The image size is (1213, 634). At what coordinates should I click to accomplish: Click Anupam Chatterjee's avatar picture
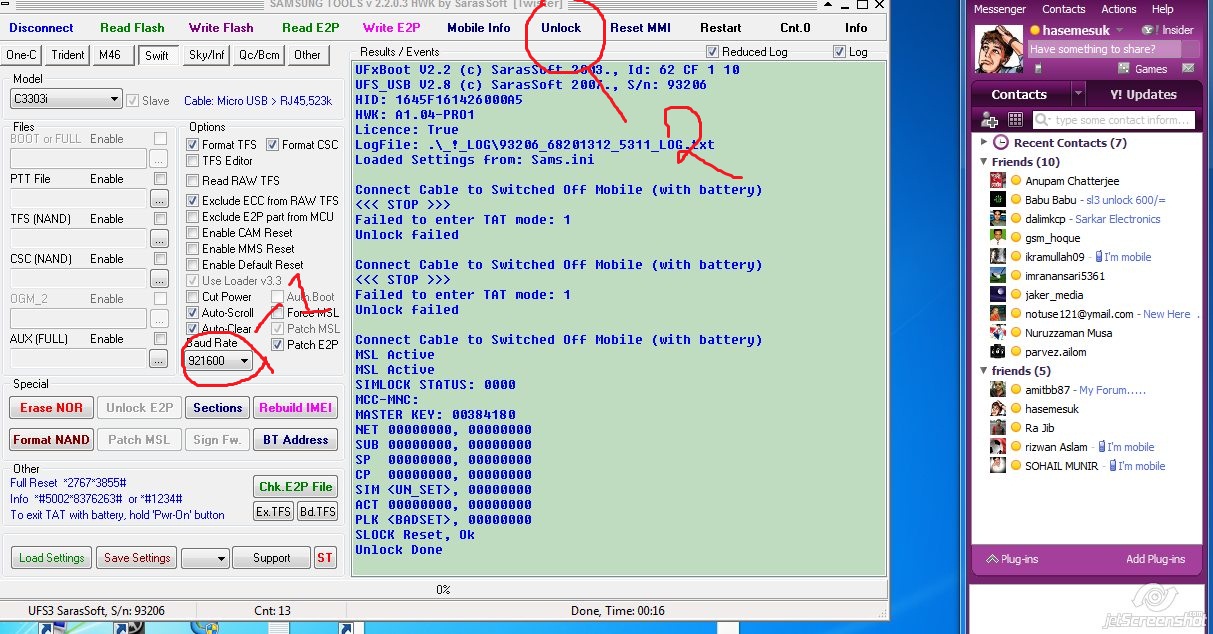[x=997, y=181]
